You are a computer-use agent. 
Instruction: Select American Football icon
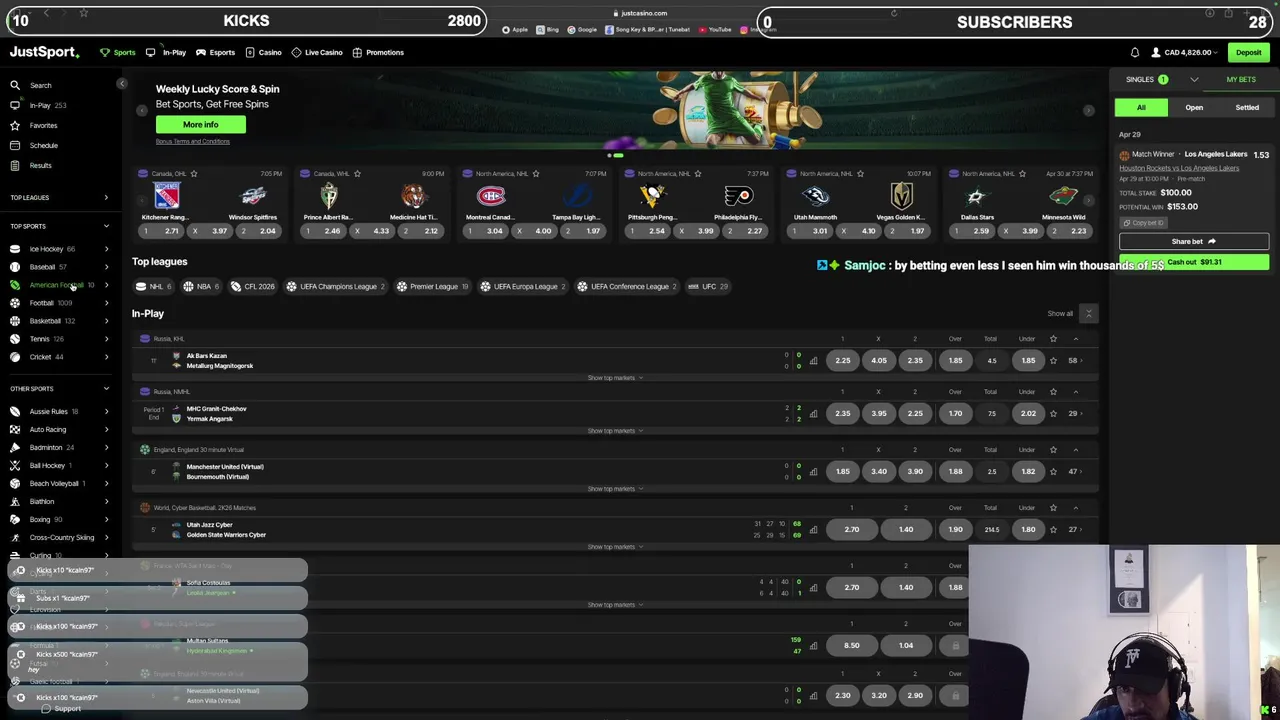(x=15, y=285)
